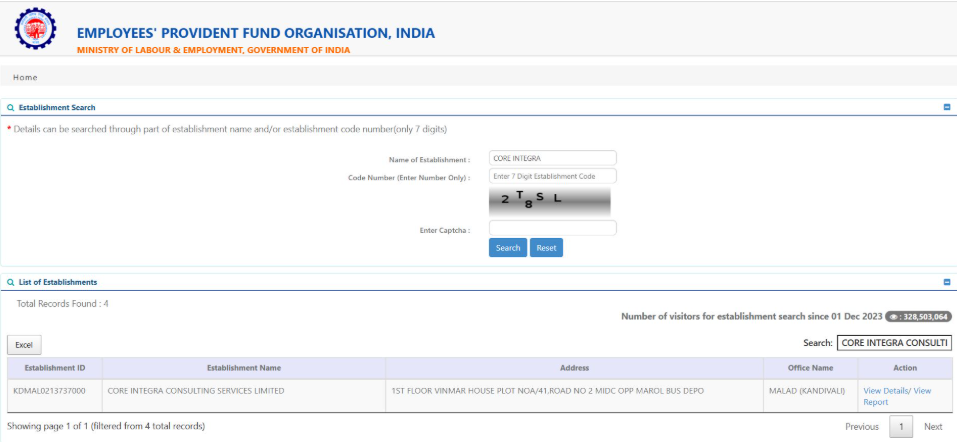Viewport: 957px width, 442px height.
Task: Open the Home menu item
Action: (25, 77)
